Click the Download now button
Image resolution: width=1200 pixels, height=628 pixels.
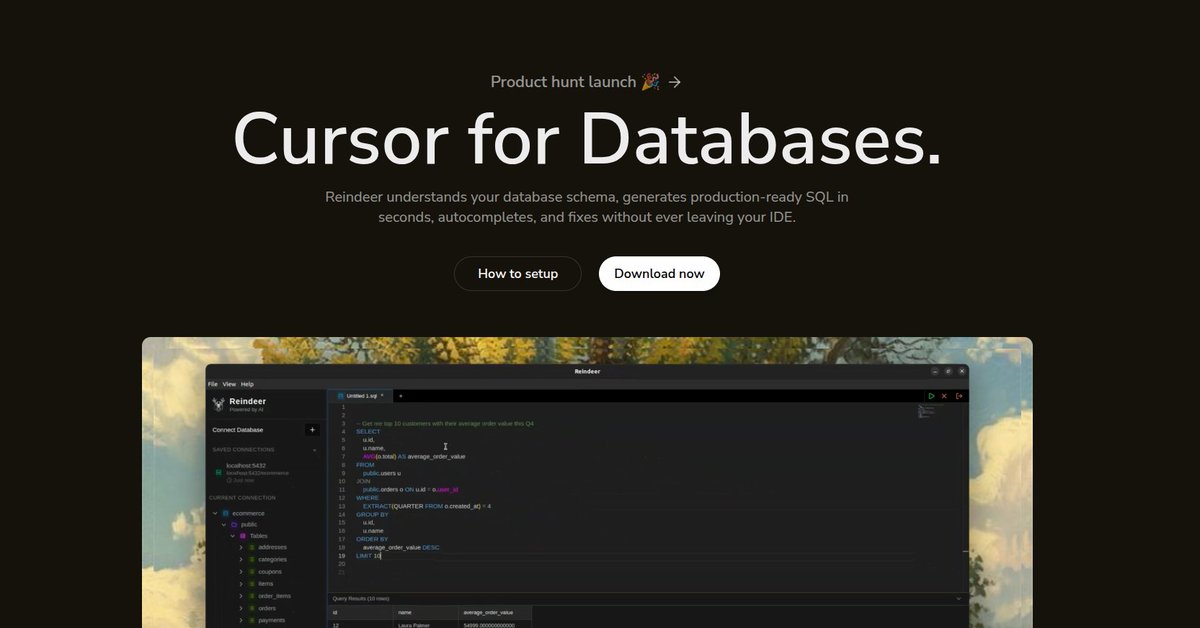(x=659, y=274)
